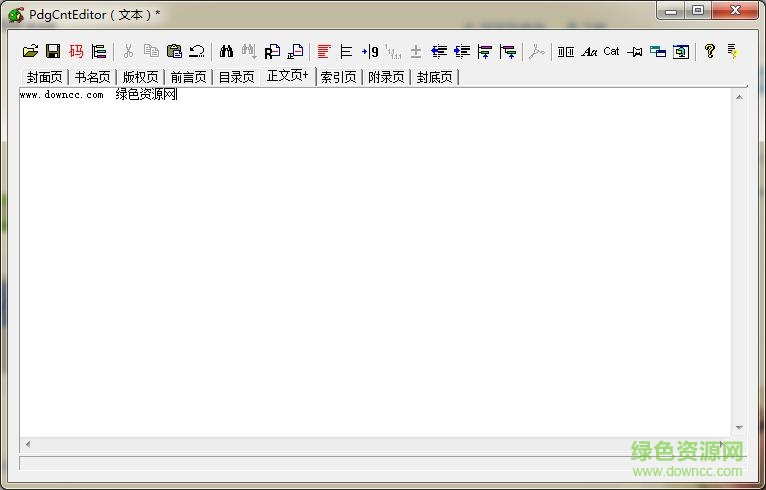Image resolution: width=766 pixels, height=490 pixels.
Task: Open help with the question mark icon
Action: tap(710, 51)
